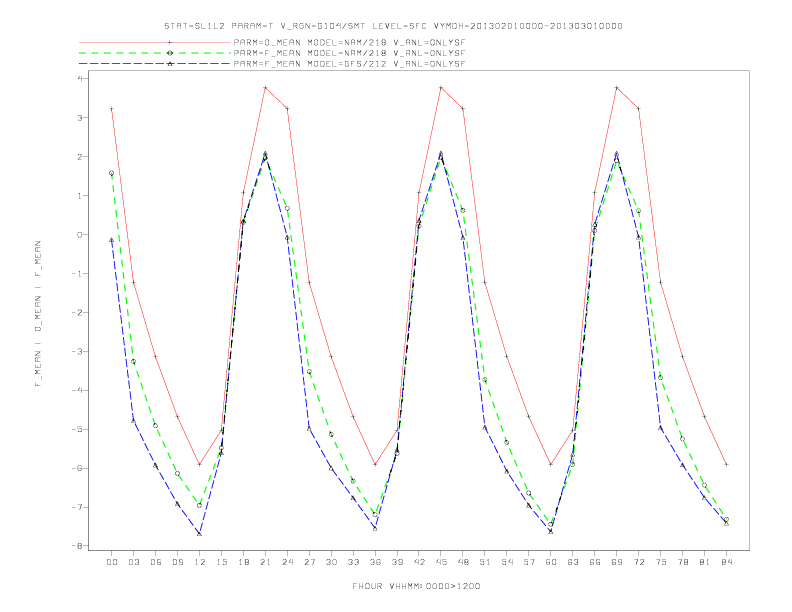
Task: Click y-axis tick label 2
Action: [x=80, y=157]
